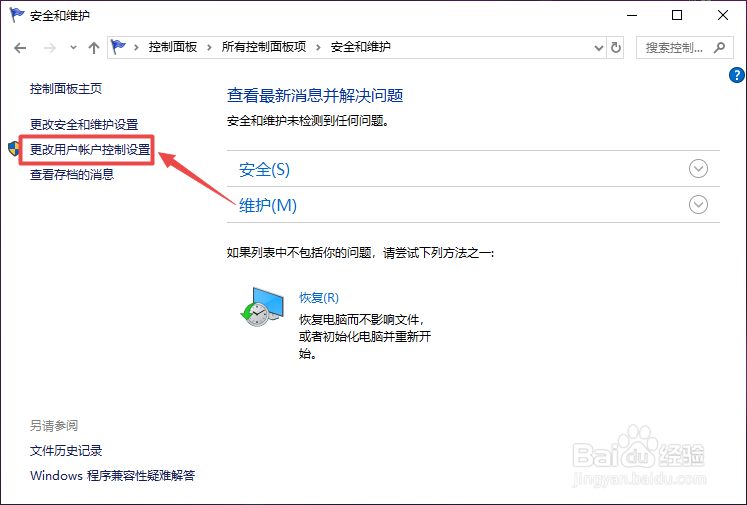Click the 维护(M) section heading

[268, 206]
